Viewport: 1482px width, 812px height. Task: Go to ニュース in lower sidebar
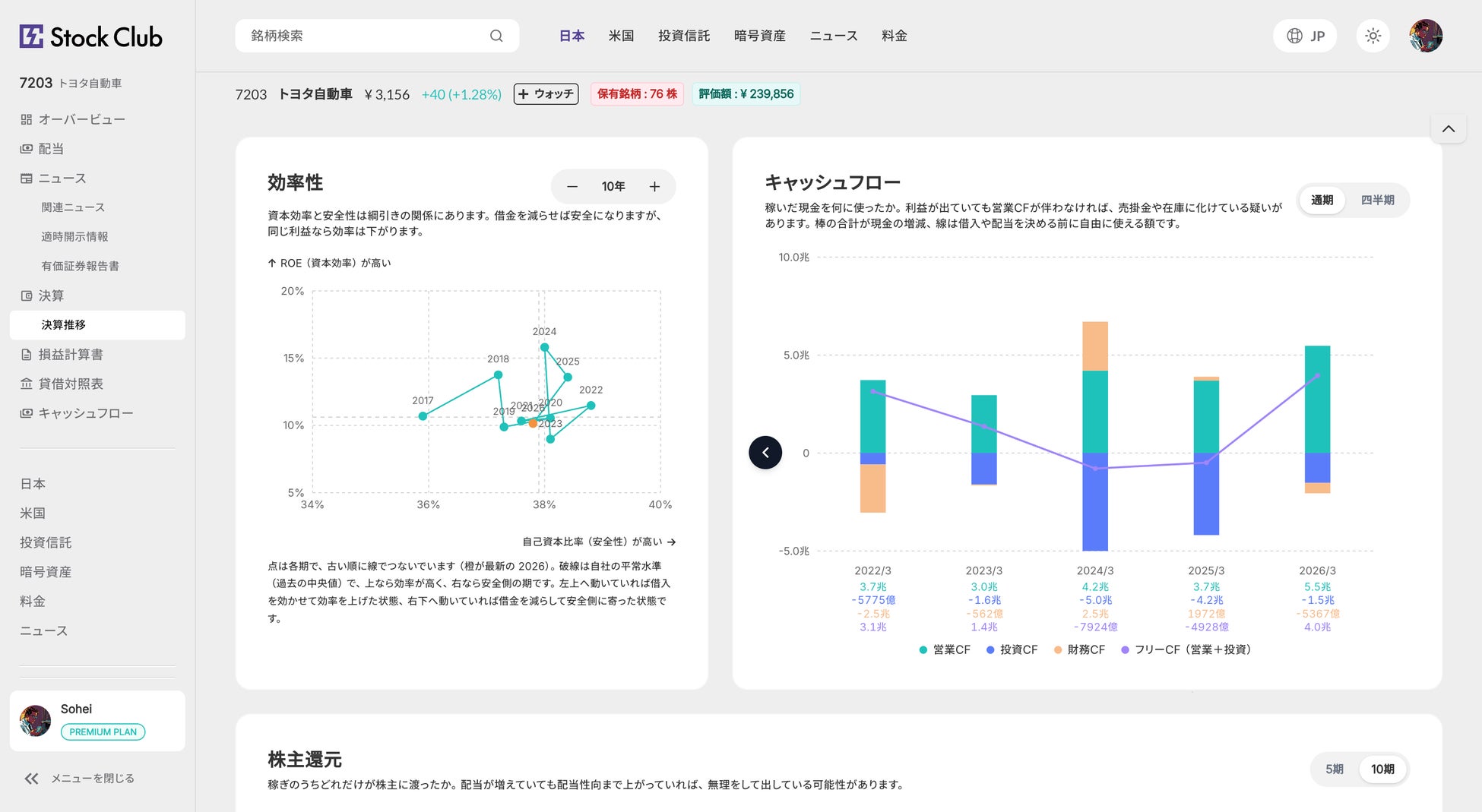44,631
